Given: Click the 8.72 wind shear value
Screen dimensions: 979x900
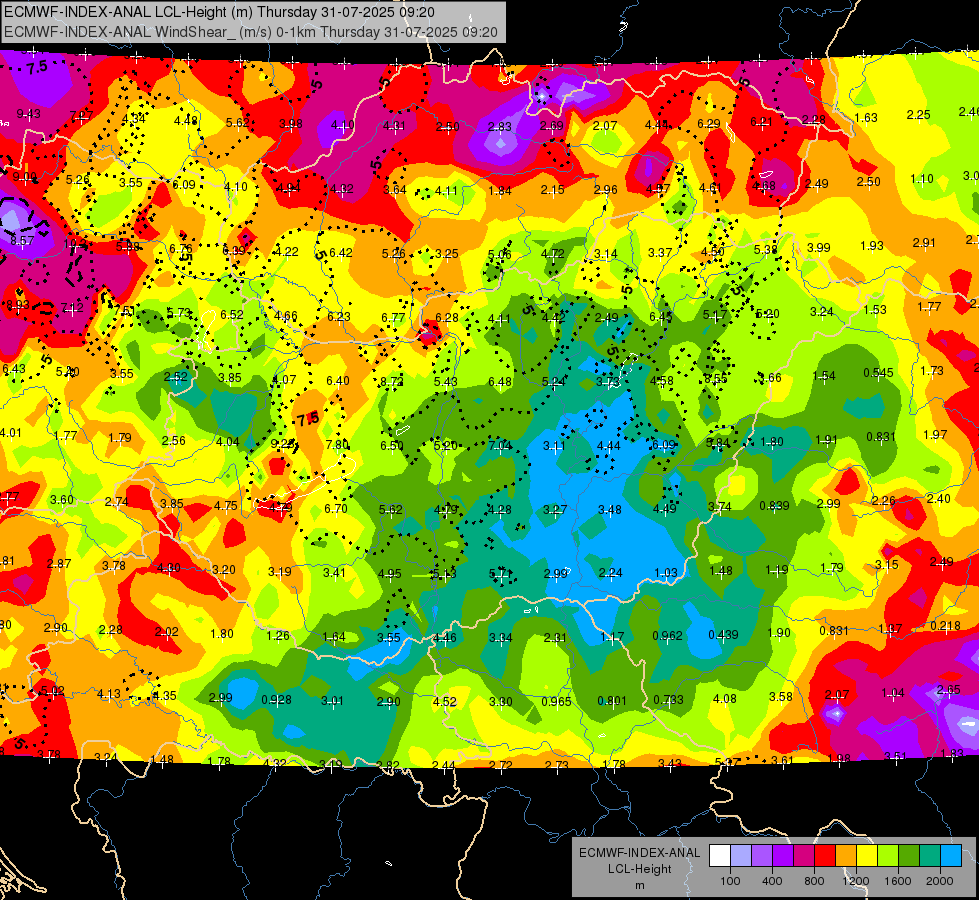Looking at the screenshot, I should [x=392, y=381].
